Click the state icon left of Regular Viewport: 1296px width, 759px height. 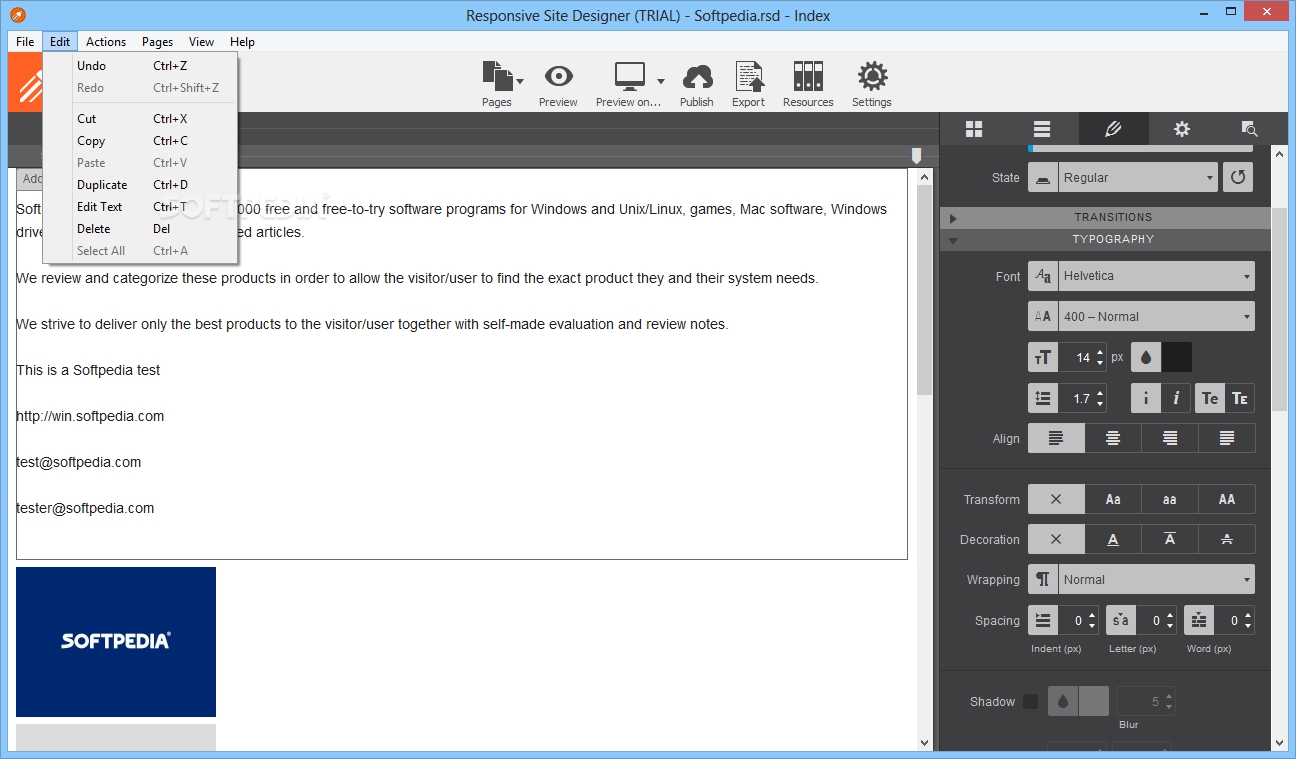(x=1043, y=177)
